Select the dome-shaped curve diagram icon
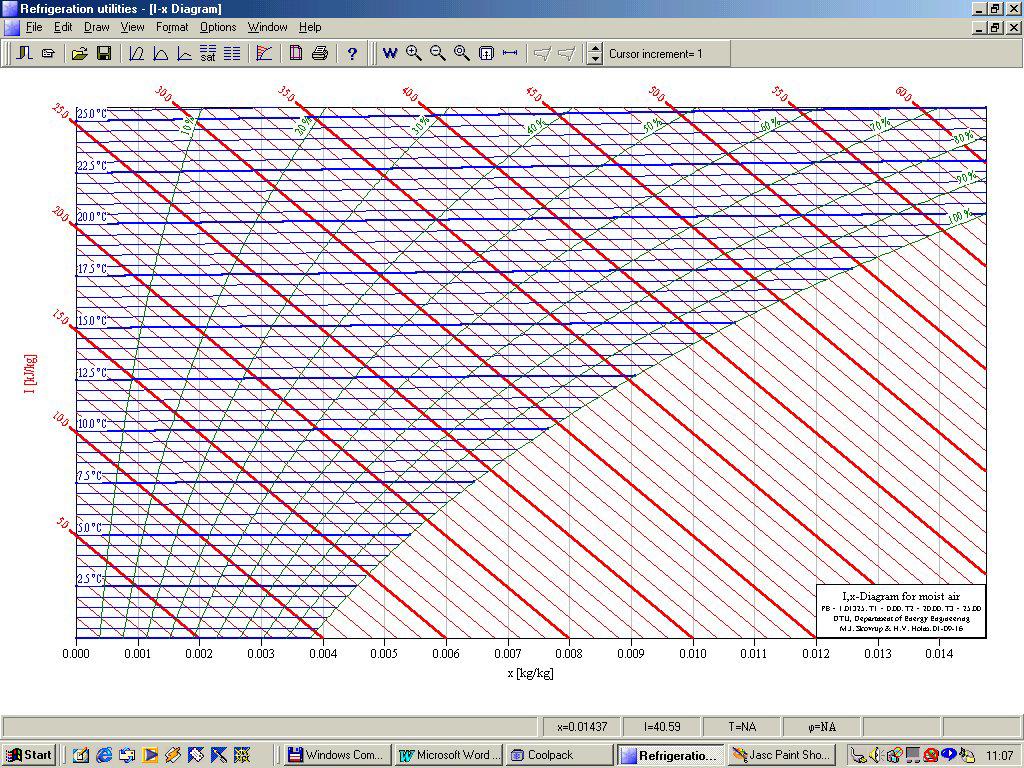The height and width of the screenshot is (768, 1024). pos(161,54)
